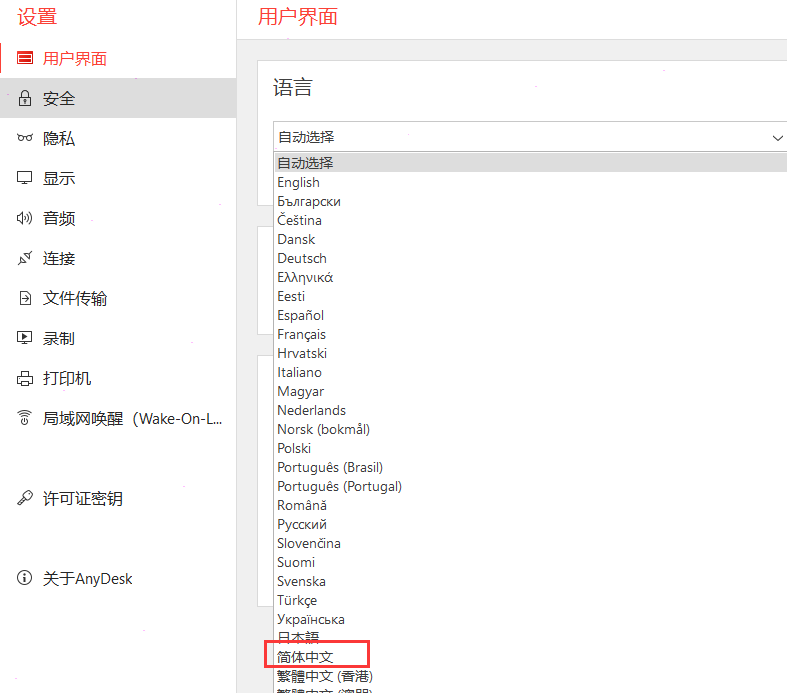787x693 pixels.
Task: Select Čeština language option
Action: 531,220
